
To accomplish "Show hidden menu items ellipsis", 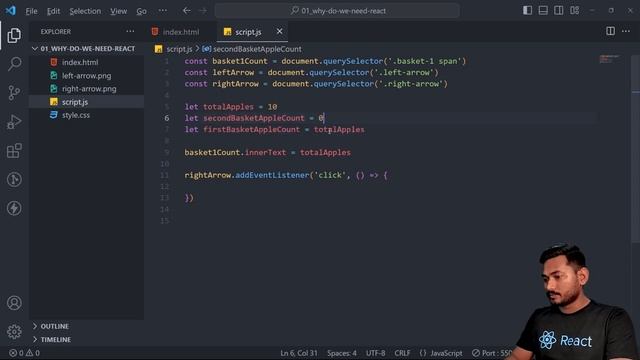I will tap(162, 11).
